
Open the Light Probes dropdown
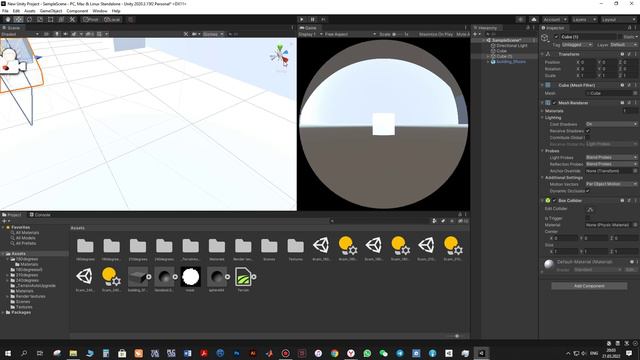pos(611,157)
